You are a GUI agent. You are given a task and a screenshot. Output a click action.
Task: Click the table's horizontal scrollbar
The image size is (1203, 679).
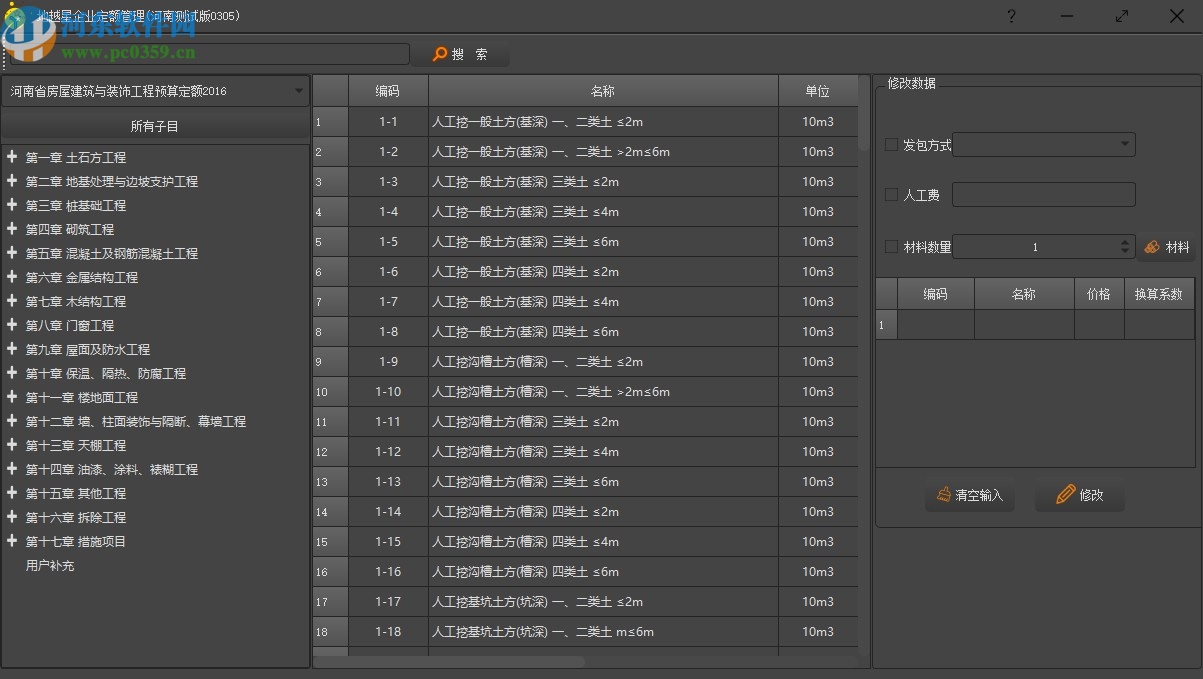click(450, 661)
